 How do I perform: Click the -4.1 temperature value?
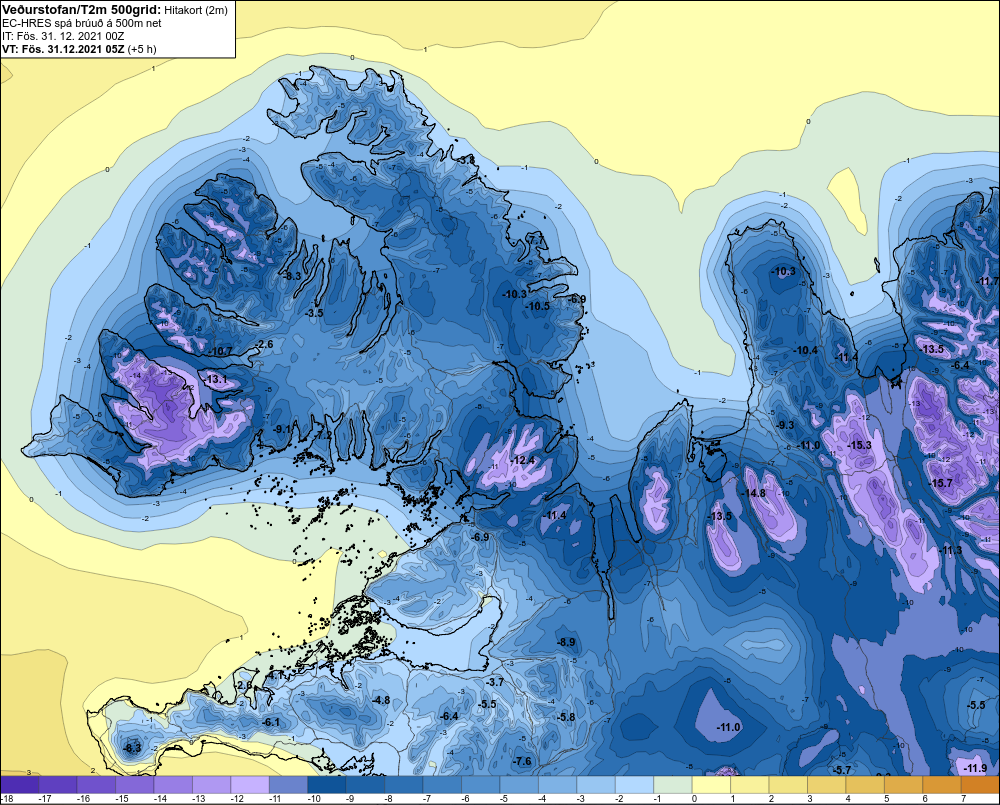(276, 674)
